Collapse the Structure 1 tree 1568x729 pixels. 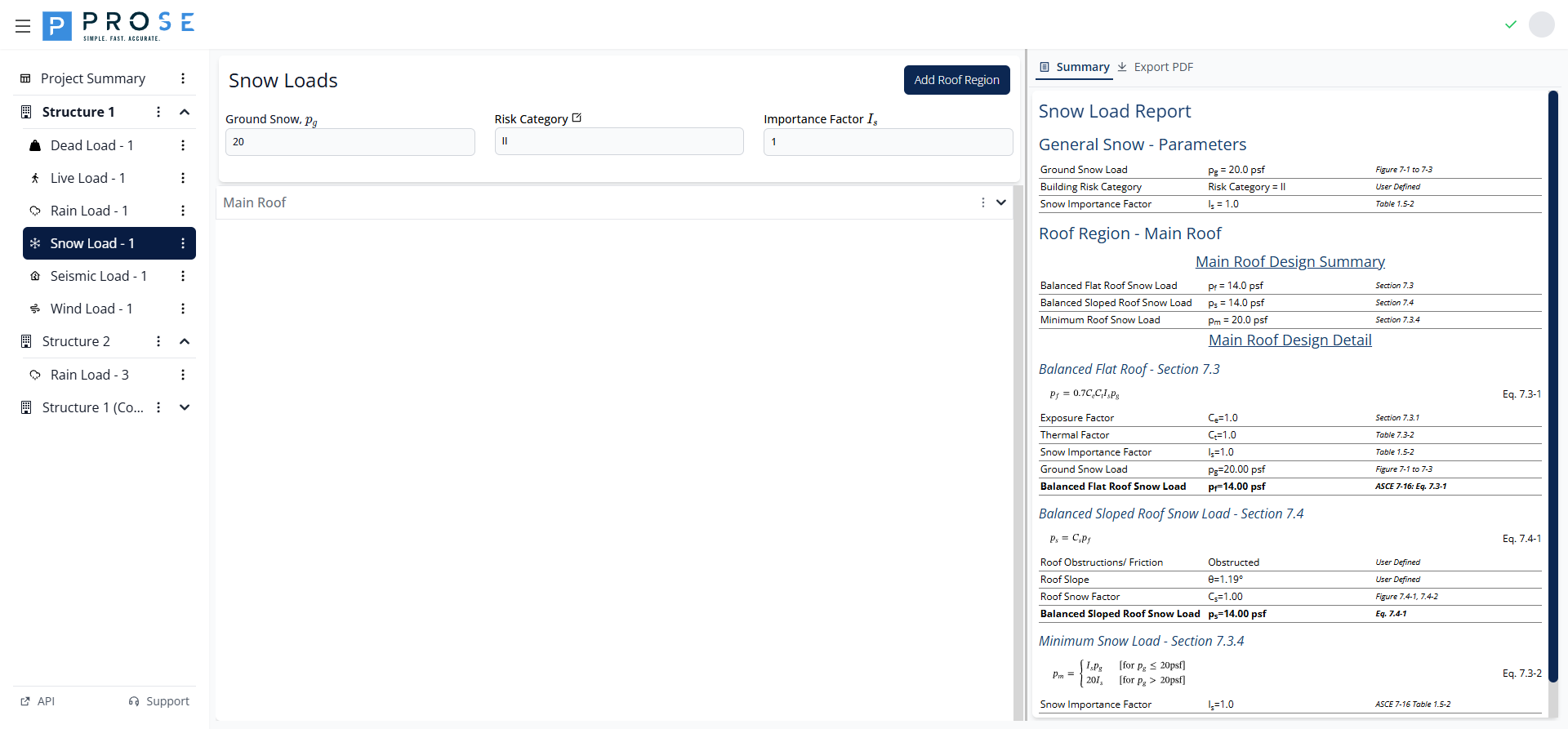click(x=185, y=112)
